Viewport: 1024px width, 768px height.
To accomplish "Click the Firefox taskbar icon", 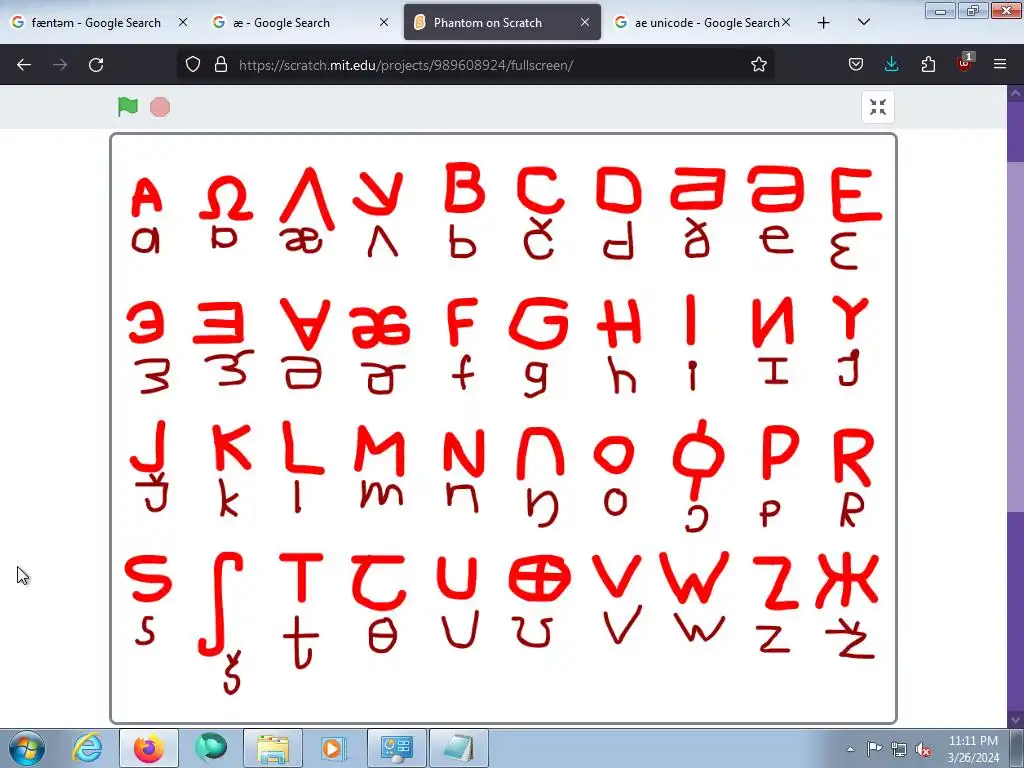I will 149,748.
